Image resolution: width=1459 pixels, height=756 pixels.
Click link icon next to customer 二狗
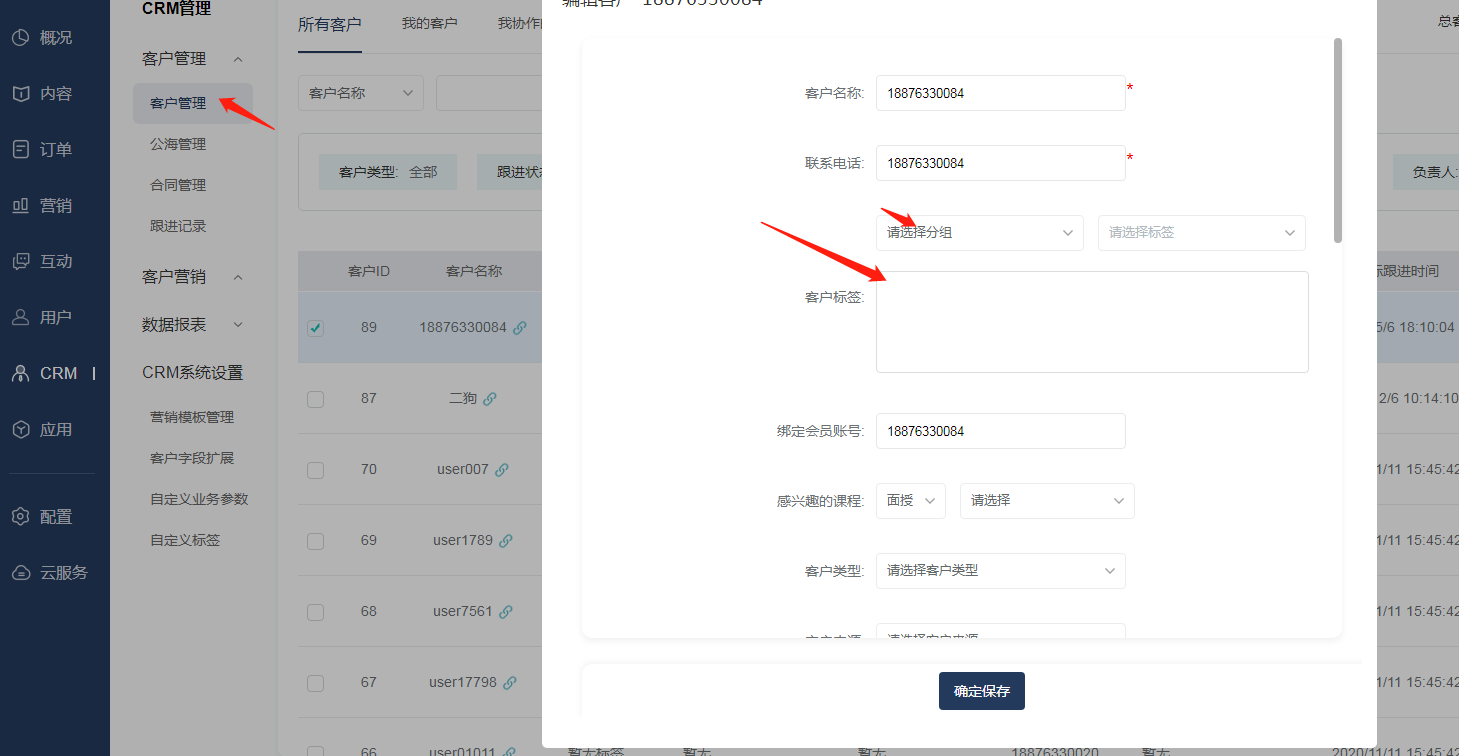[490, 398]
